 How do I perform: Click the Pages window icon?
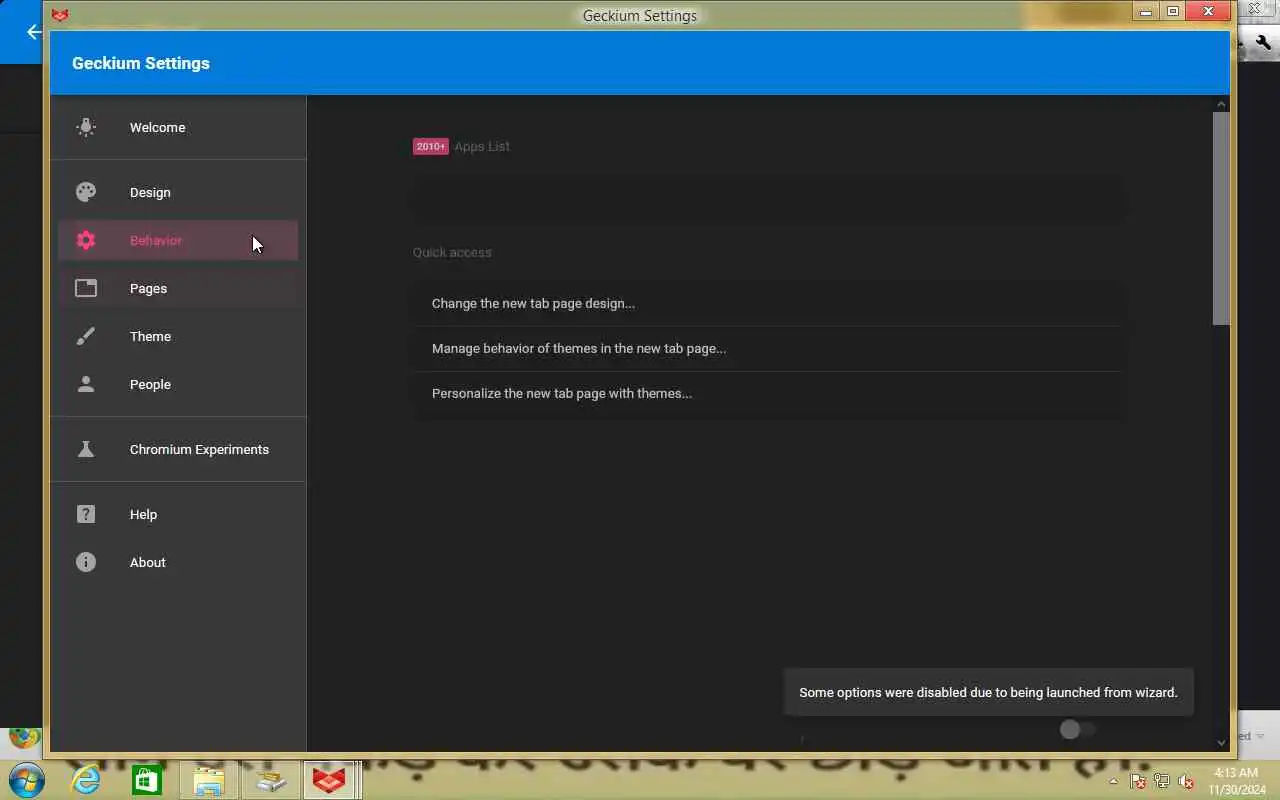86,288
